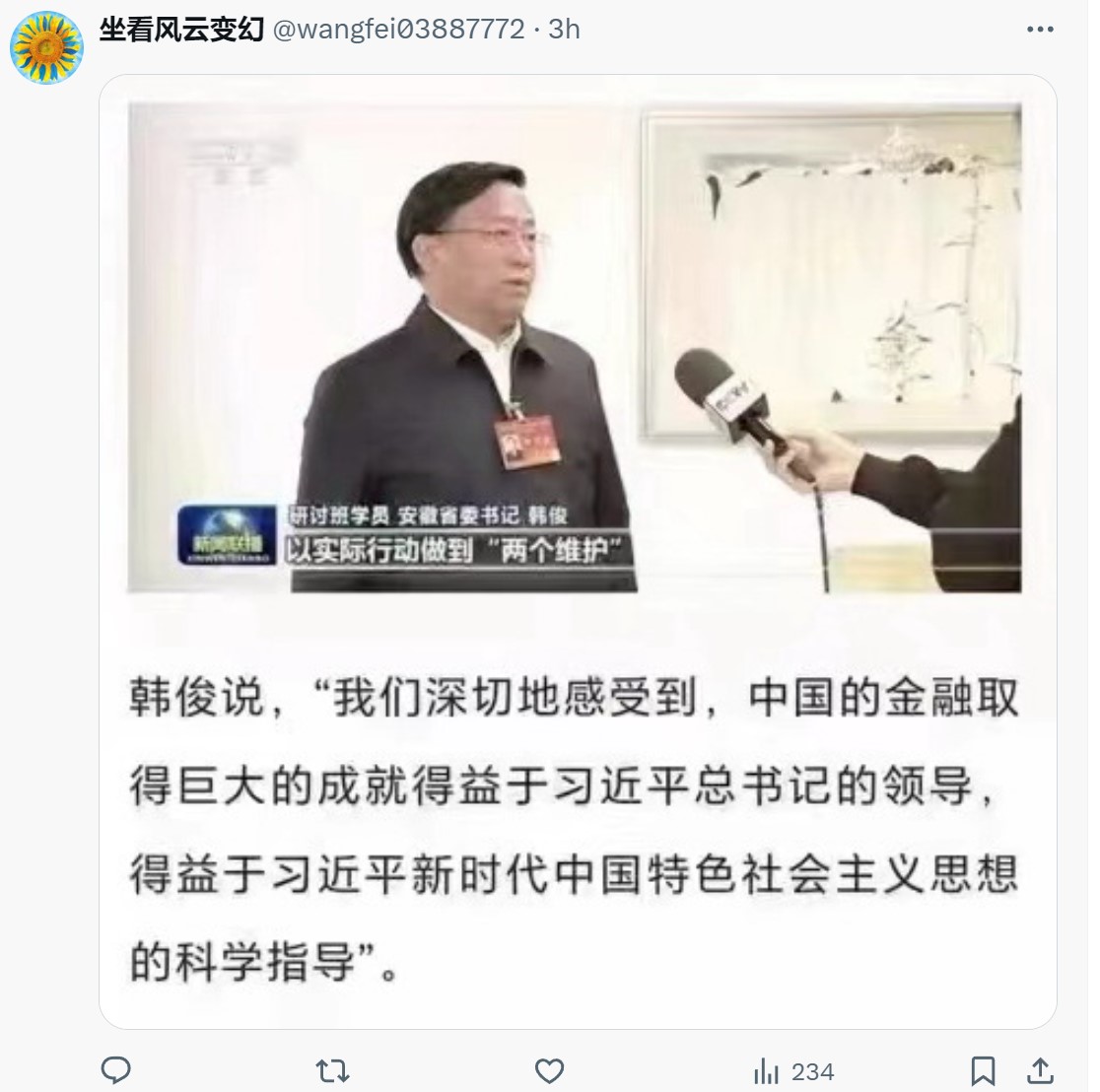Open the three-dot more options menu
Image resolution: width=1100 pixels, height=1092 pixels.
(x=1040, y=30)
